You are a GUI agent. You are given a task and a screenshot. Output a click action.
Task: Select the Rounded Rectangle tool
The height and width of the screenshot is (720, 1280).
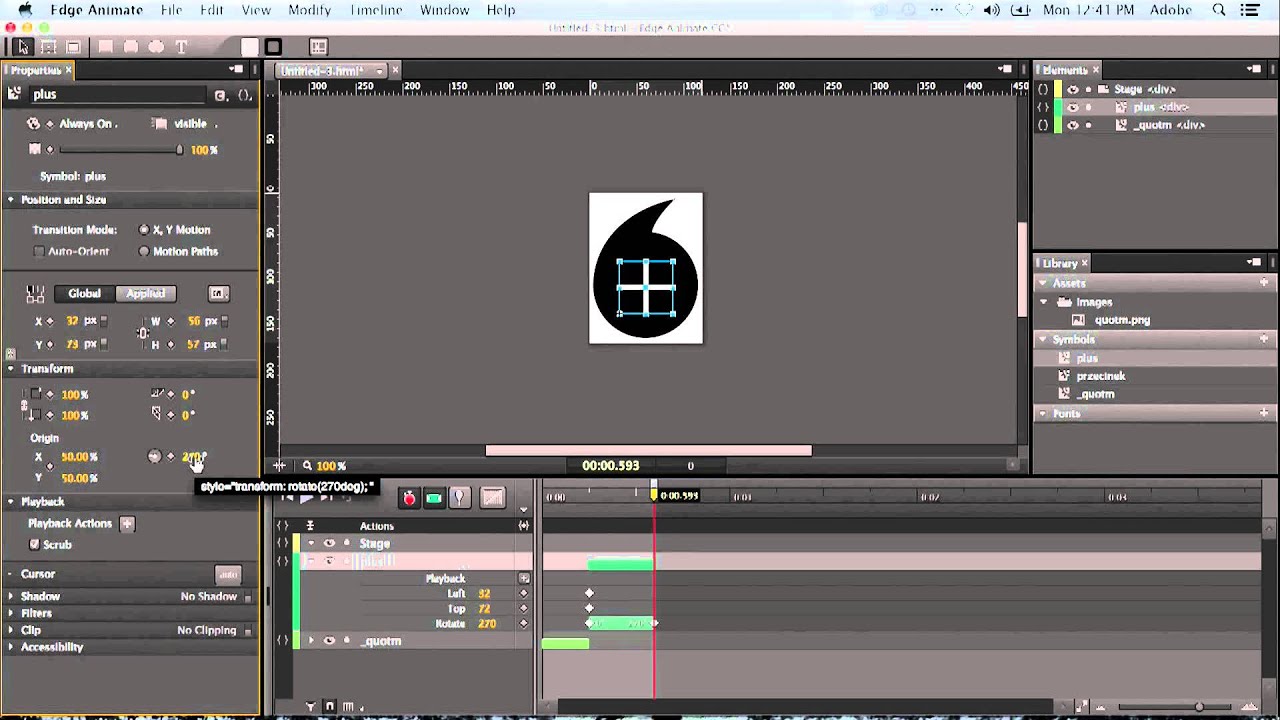click(x=131, y=47)
